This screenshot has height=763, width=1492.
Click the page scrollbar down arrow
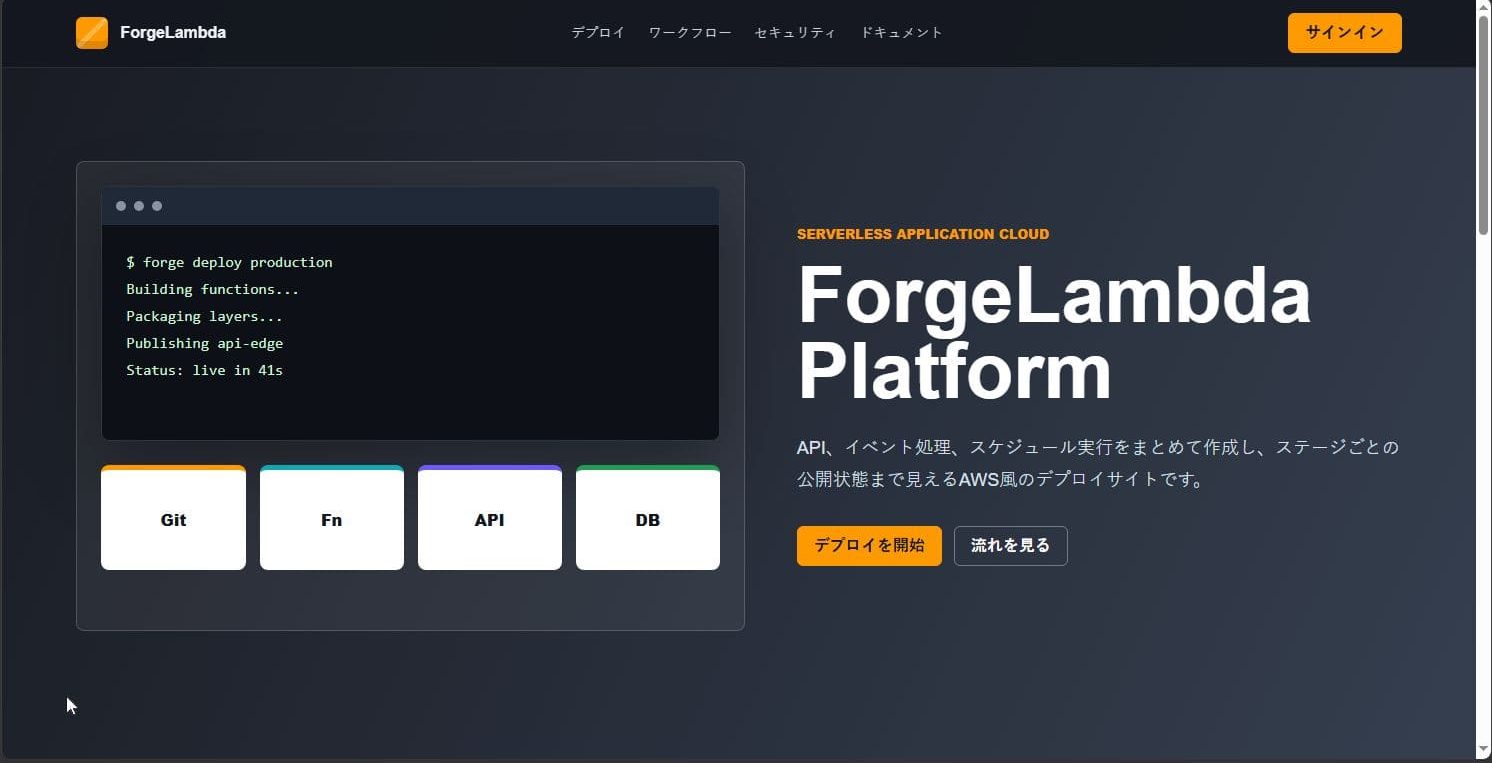point(1484,750)
